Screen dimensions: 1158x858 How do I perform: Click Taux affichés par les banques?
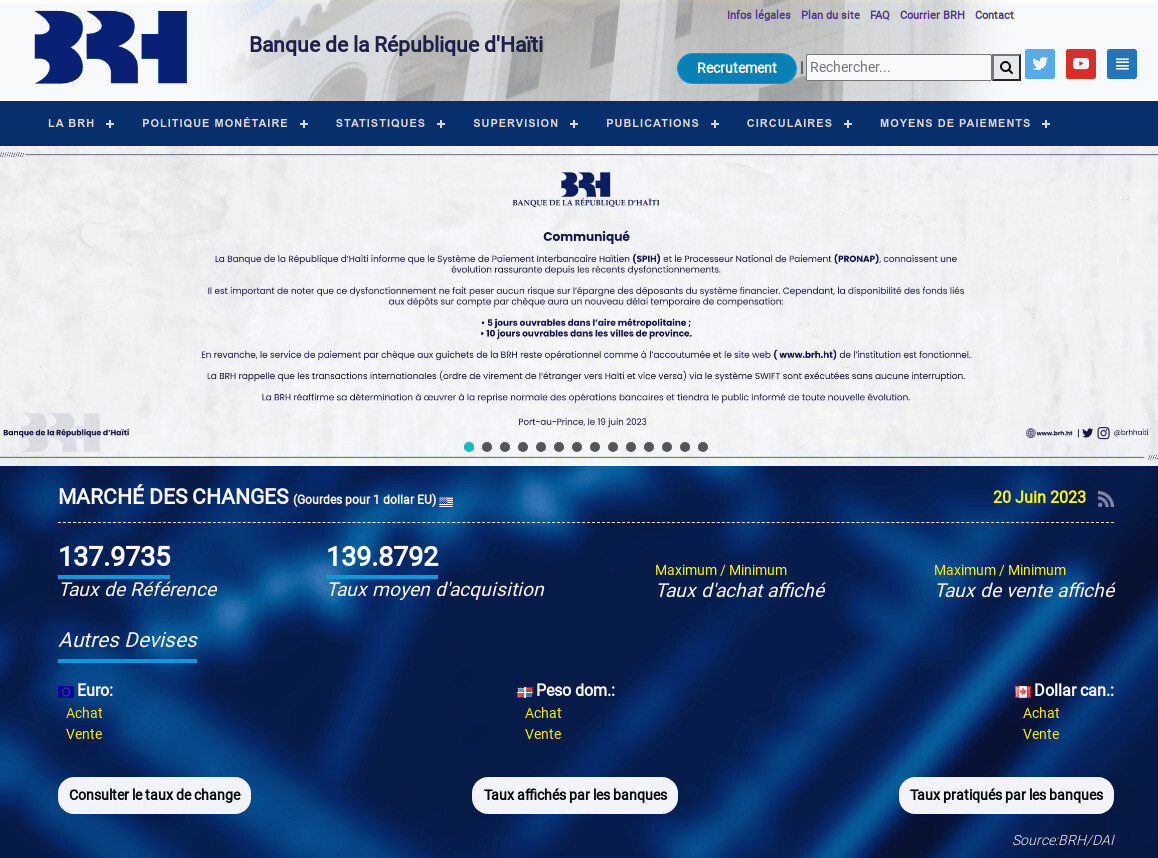[x=575, y=795]
